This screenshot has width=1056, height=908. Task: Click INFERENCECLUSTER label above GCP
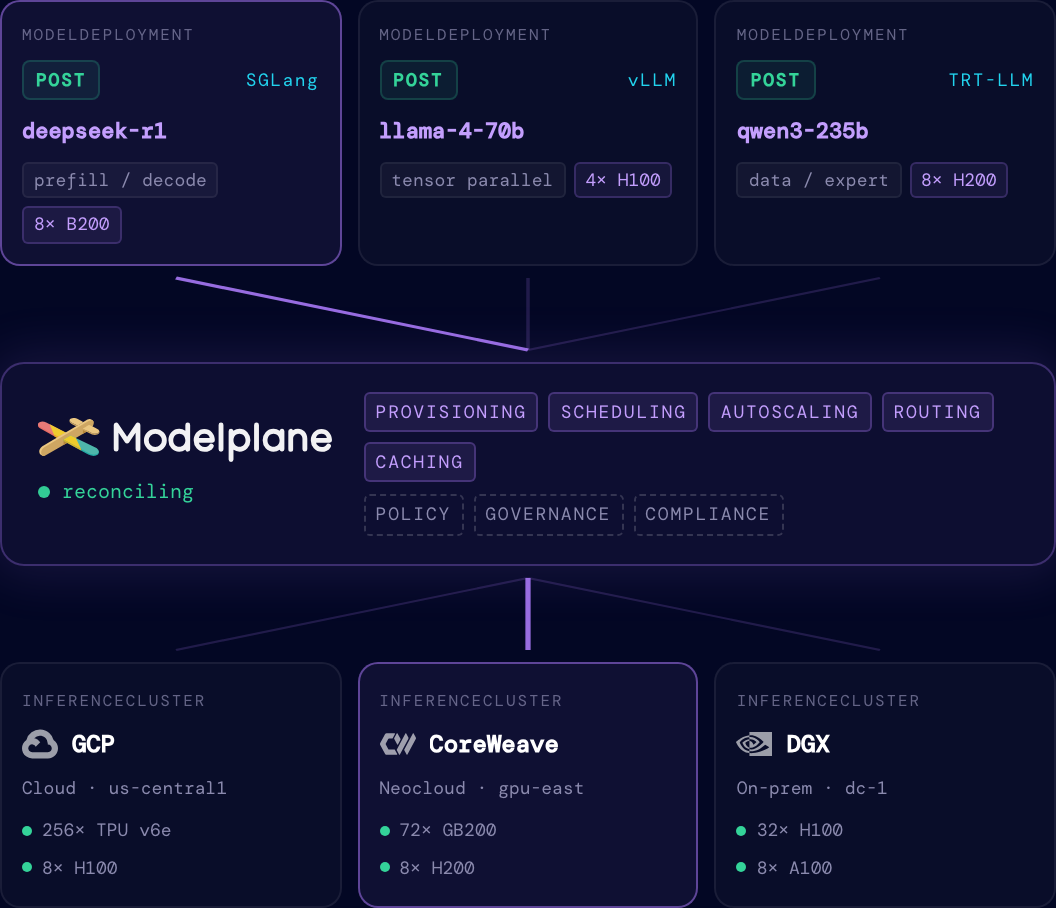[114, 701]
